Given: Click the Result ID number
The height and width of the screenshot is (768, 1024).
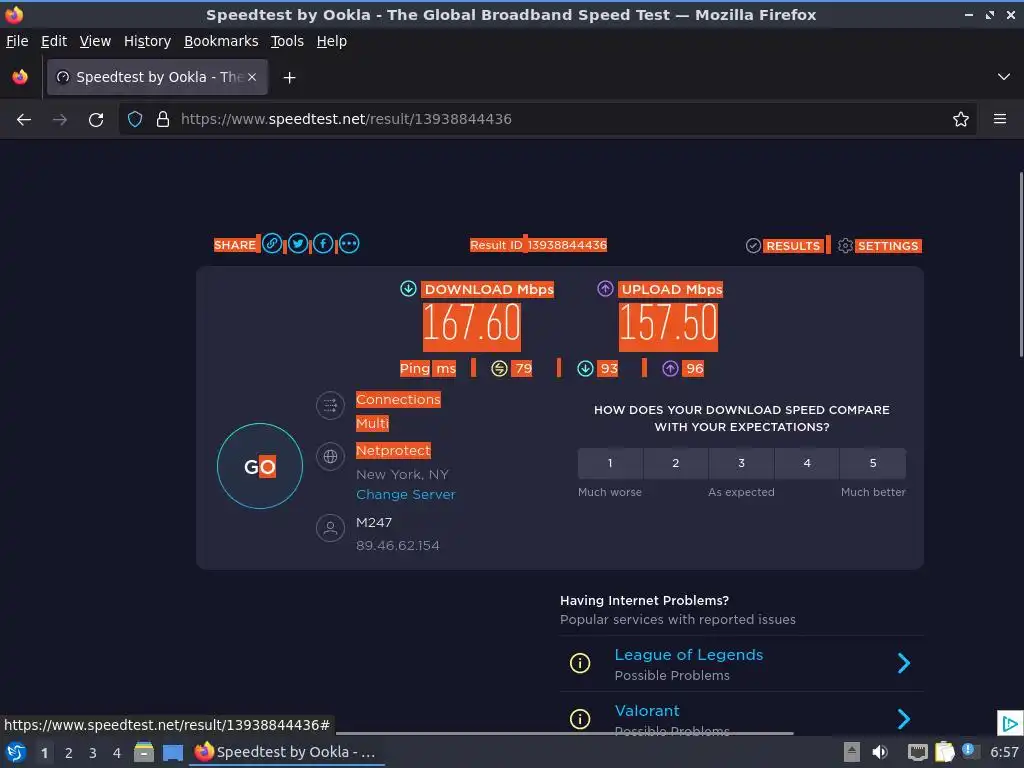Looking at the screenshot, I should [x=568, y=245].
